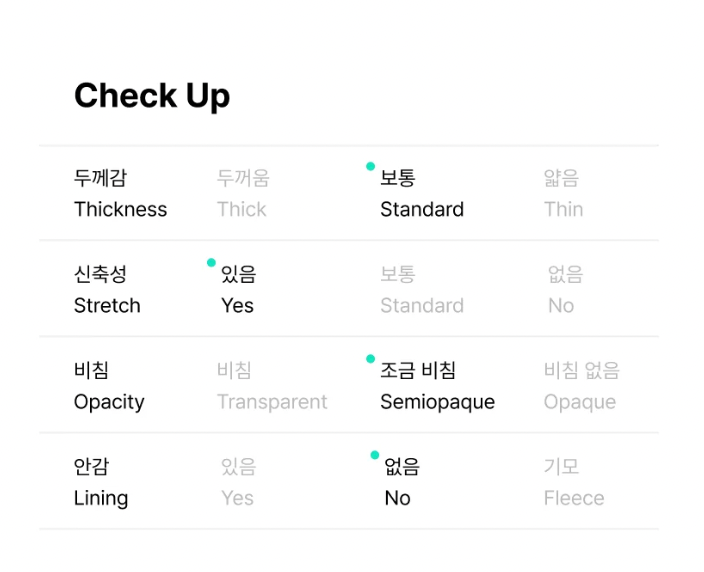The image size is (704, 572).
Task: Select the Semiopaque opacity option
Action: click(x=437, y=387)
